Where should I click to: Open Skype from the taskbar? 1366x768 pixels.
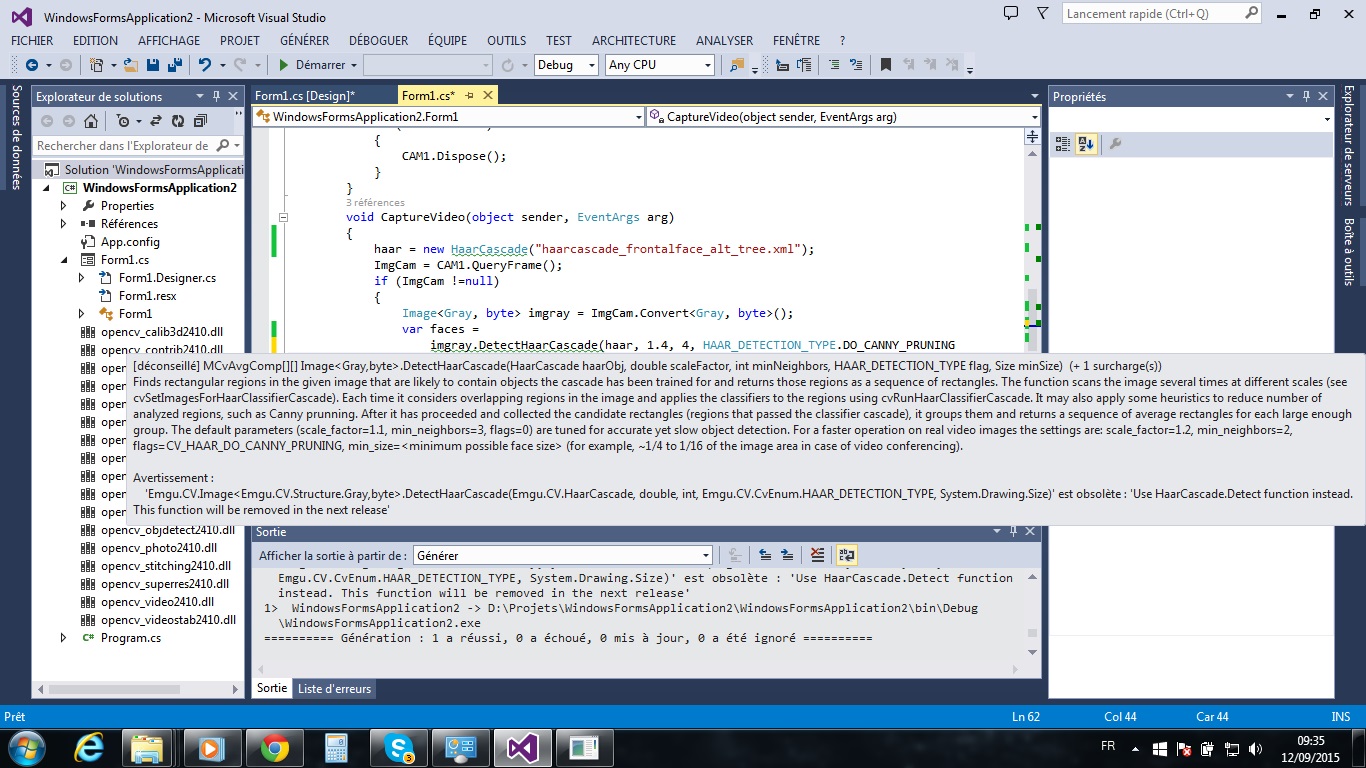point(400,748)
